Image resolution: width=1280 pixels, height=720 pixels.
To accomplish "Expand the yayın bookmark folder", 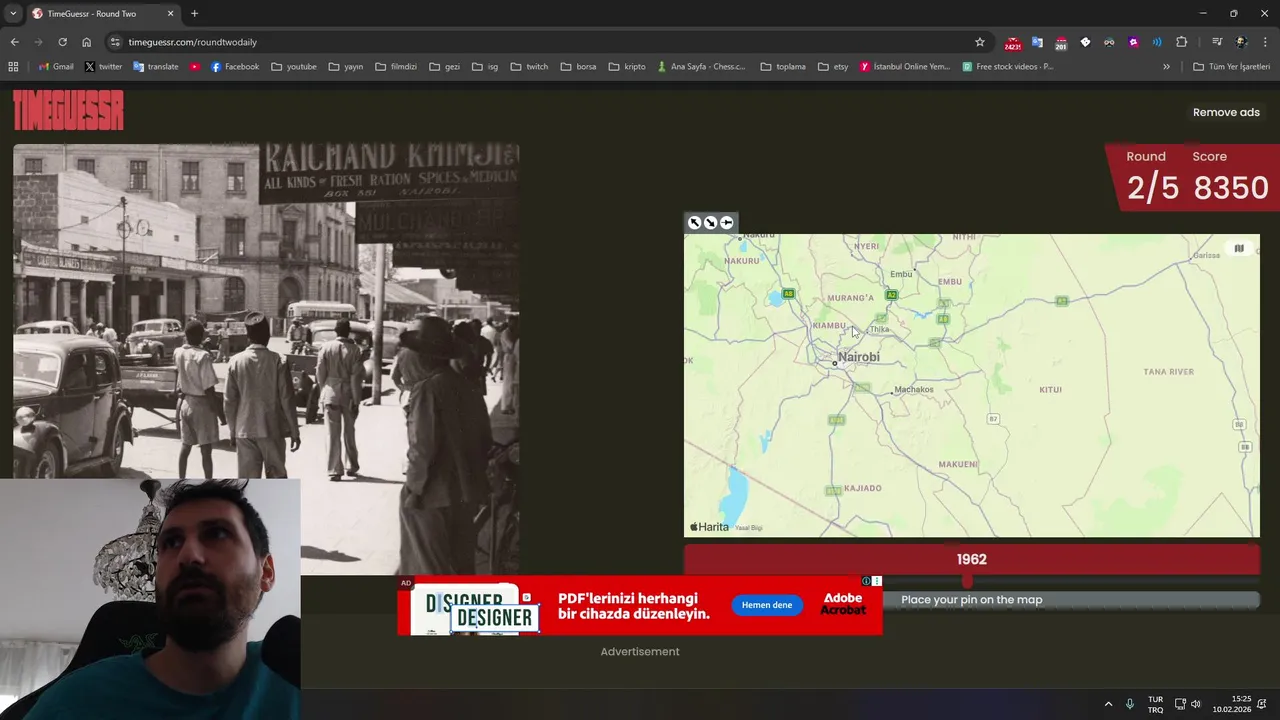I will pyautogui.click(x=345, y=67).
